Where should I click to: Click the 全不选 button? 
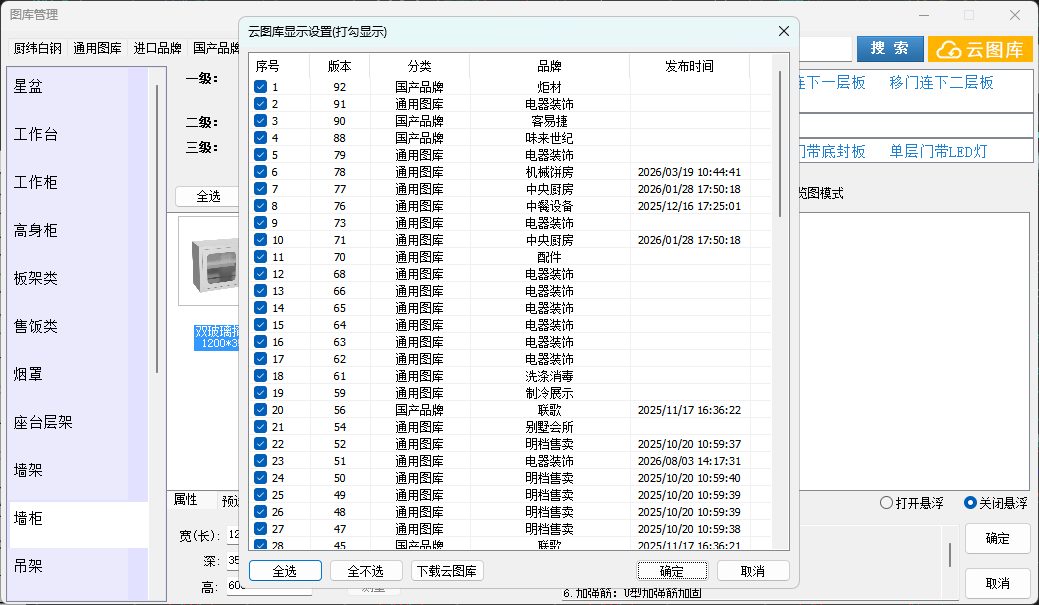pyautogui.click(x=366, y=571)
